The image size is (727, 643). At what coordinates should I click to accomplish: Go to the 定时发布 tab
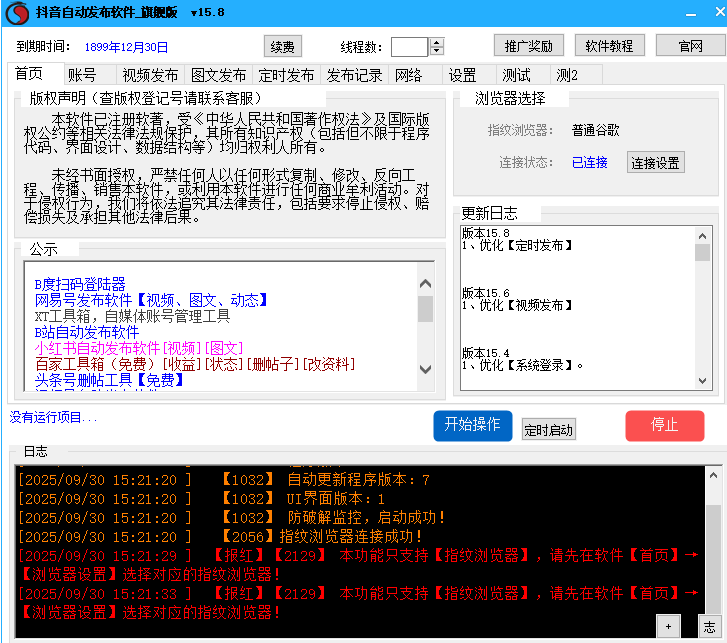pyautogui.click(x=286, y=75)
